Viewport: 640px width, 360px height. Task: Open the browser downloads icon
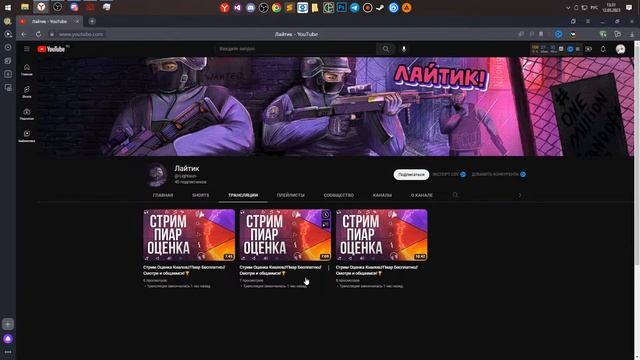click(632, 34)
